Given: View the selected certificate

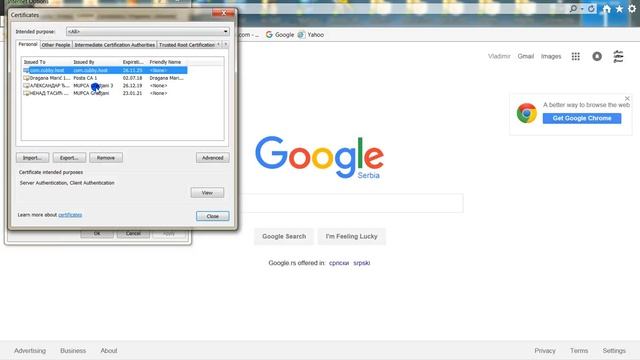Looking at the screenshot, I should tap(207, 193).
